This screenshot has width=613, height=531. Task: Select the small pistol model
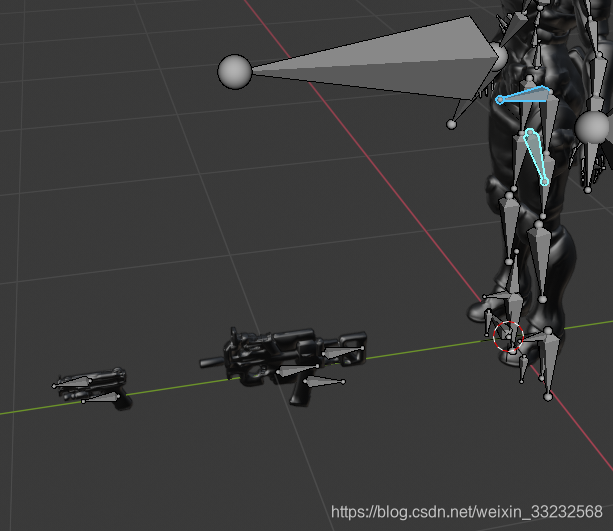pyautogui.click(x=93, y=388)
